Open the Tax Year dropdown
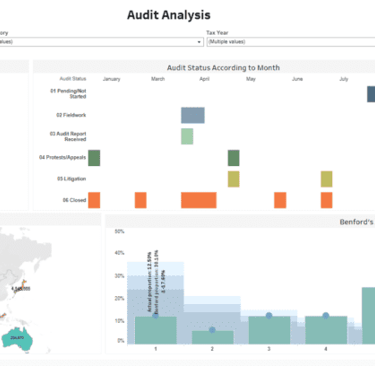The width and height of the screenshot is (375, 366). coord(291,42)
